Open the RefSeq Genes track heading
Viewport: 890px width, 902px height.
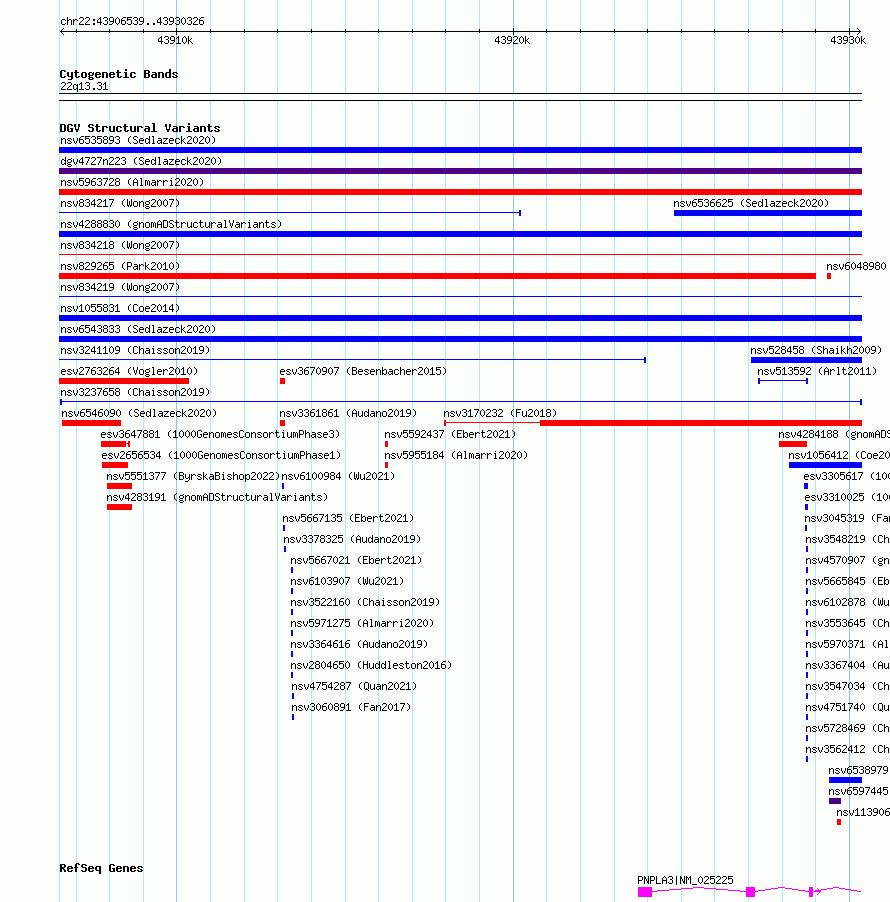(101, 868)
